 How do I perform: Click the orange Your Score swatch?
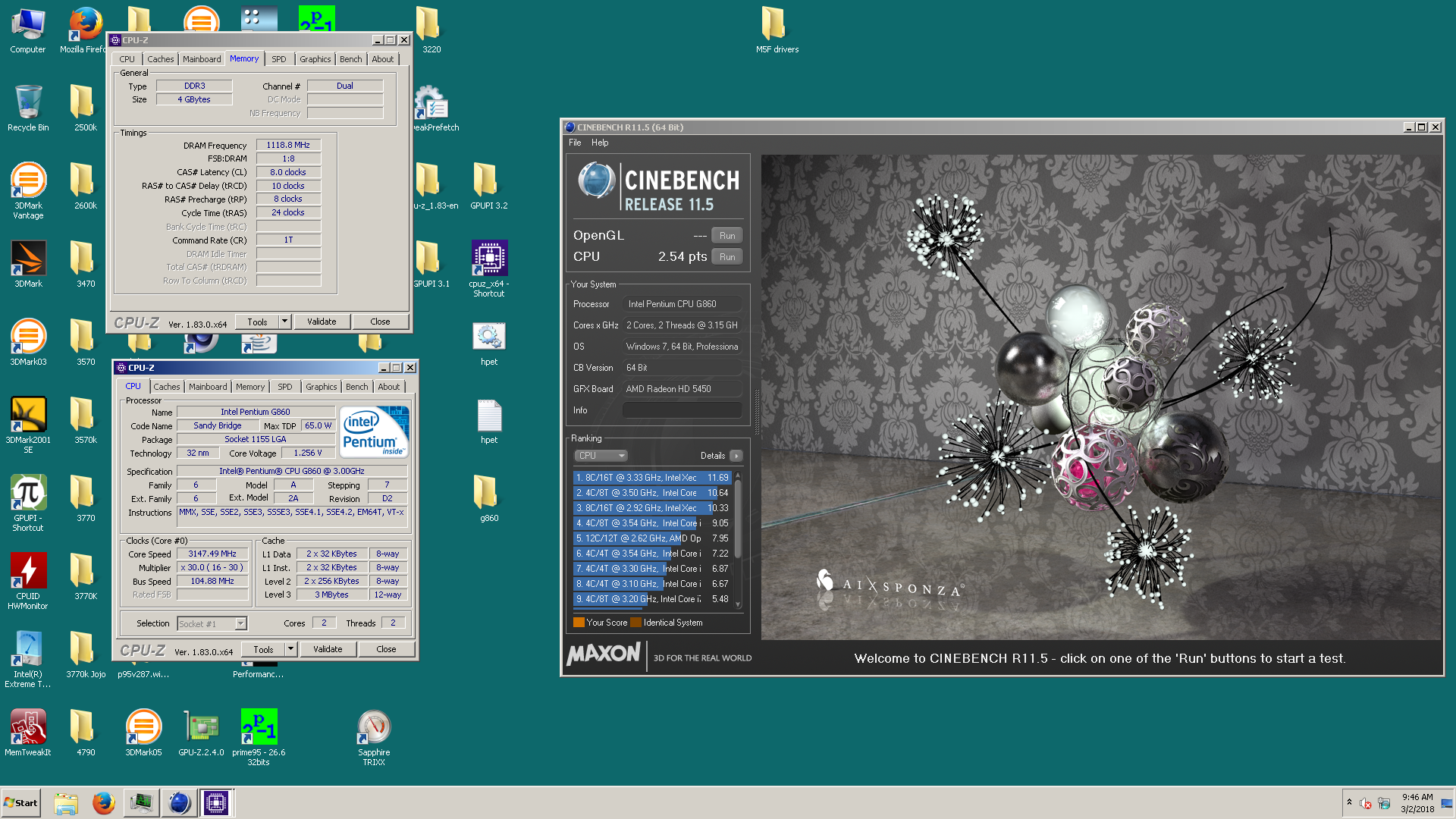579,623
